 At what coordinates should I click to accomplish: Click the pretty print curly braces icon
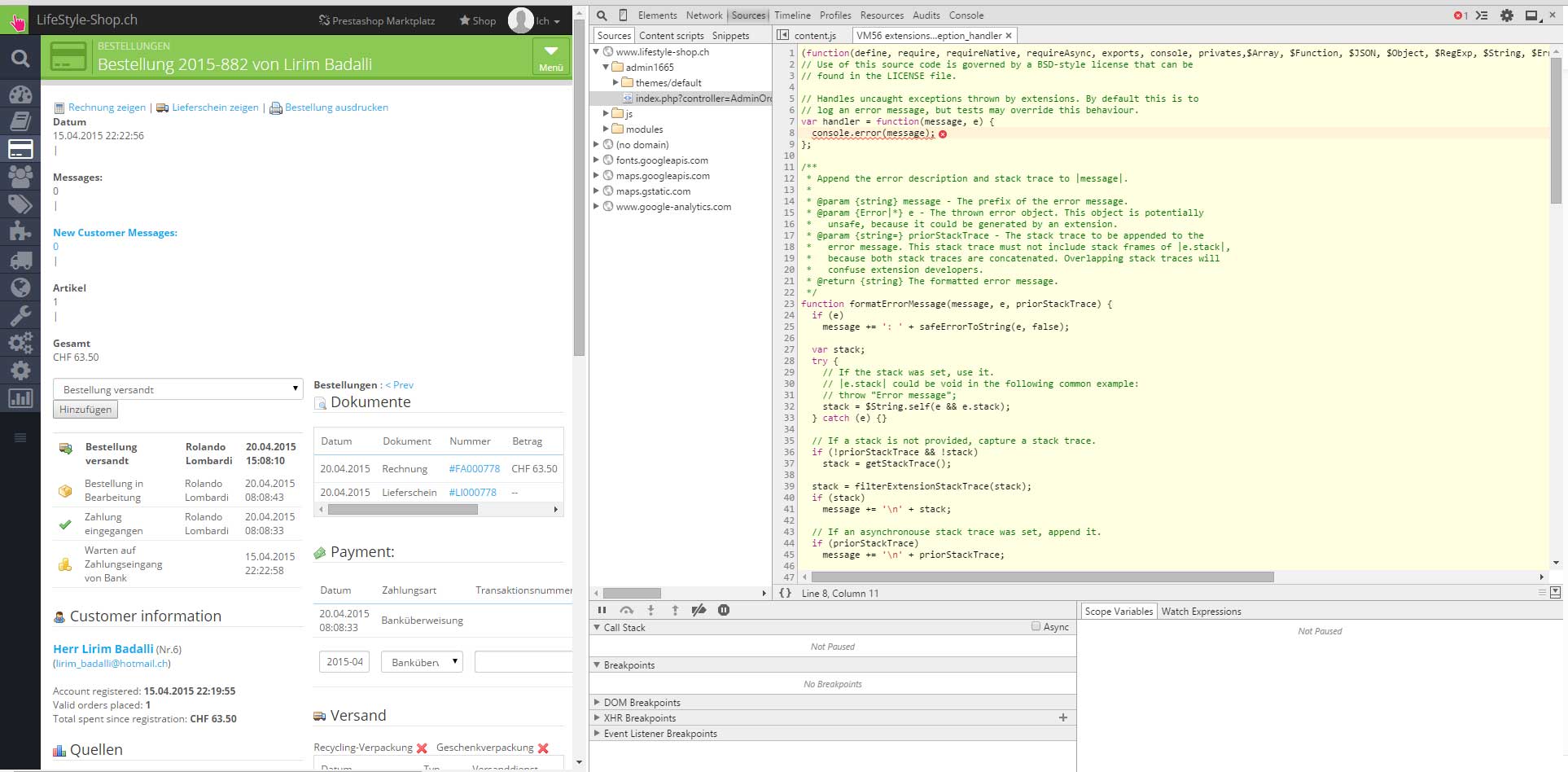pyautogui.click(x=785, y=593)
